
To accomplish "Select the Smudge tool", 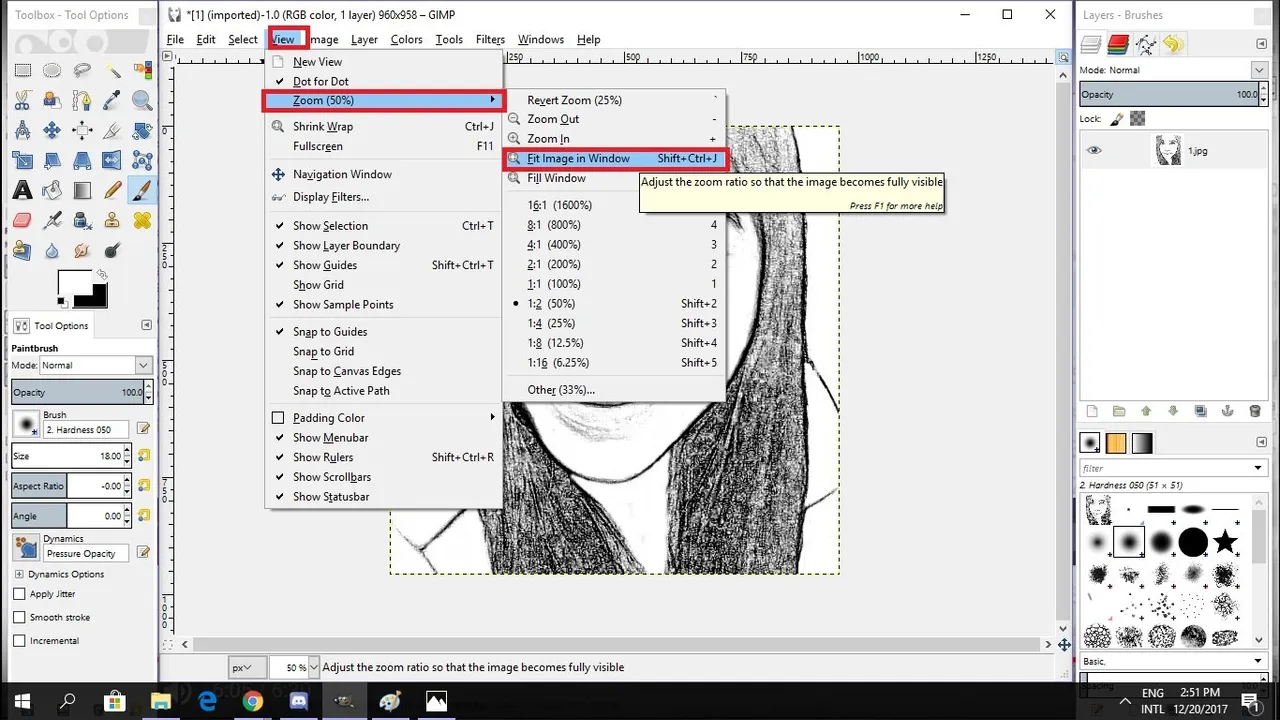I will tap(82, 251).
